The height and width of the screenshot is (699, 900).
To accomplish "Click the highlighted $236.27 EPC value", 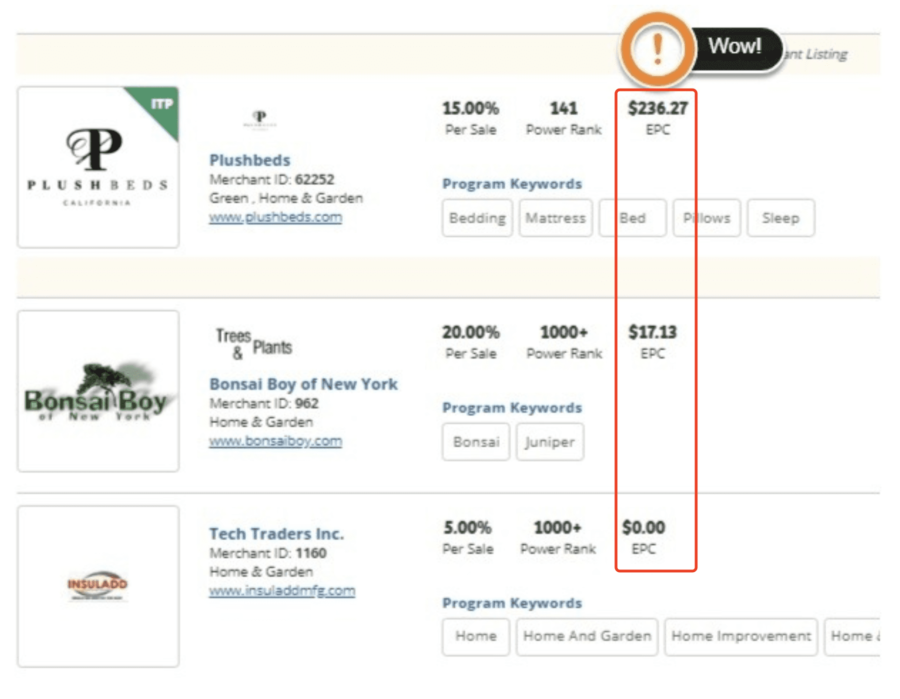I will (656, 107).
